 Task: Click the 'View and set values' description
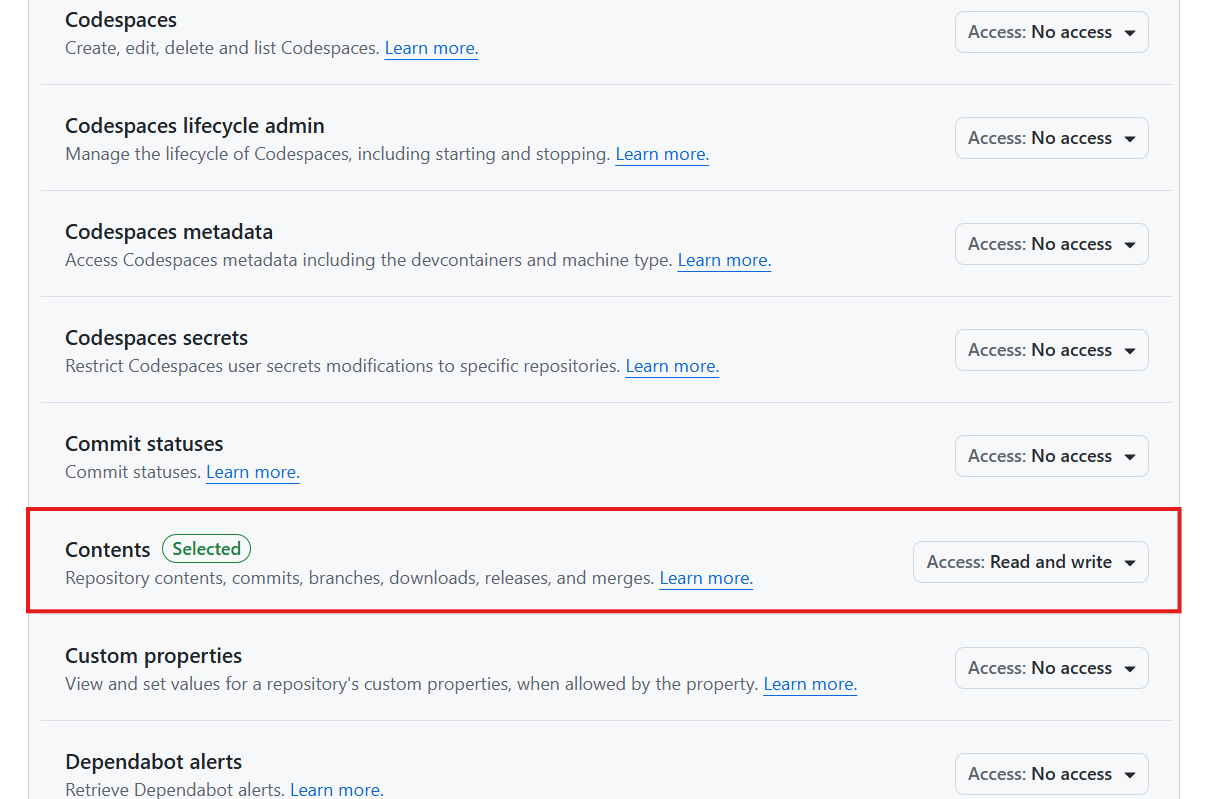click(x=412, y=684)
